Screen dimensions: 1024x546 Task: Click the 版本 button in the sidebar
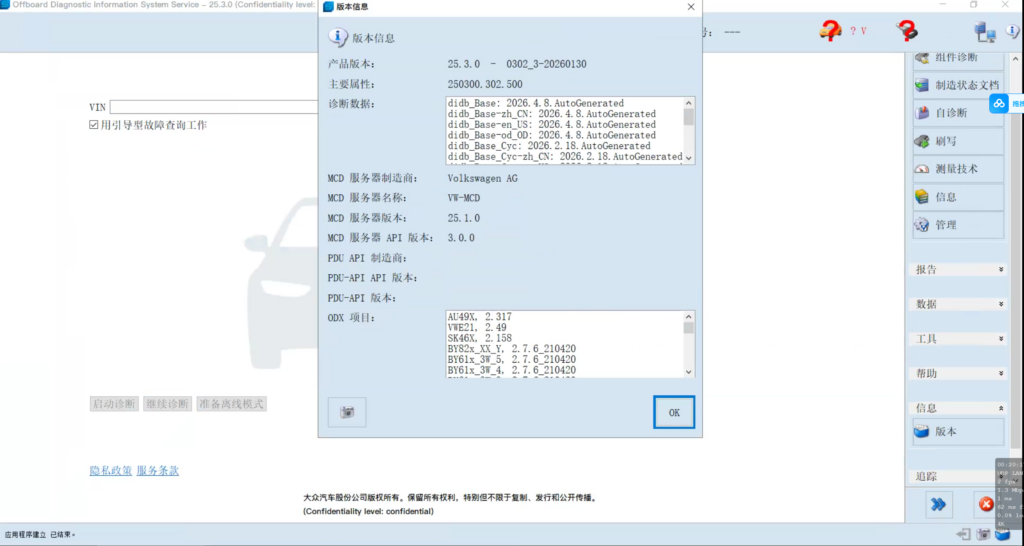point(958,432)
